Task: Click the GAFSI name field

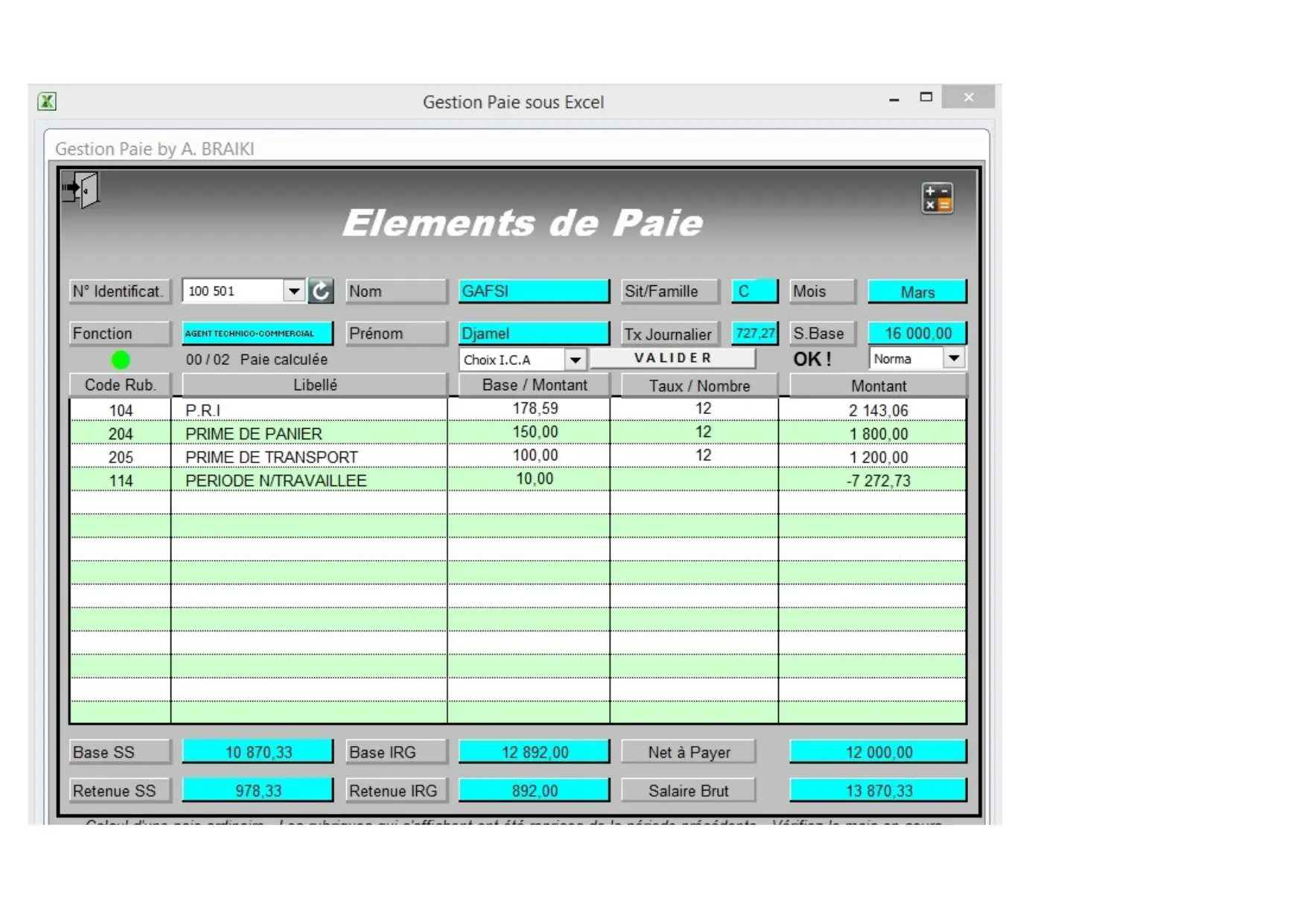Action: click(533, 291)
